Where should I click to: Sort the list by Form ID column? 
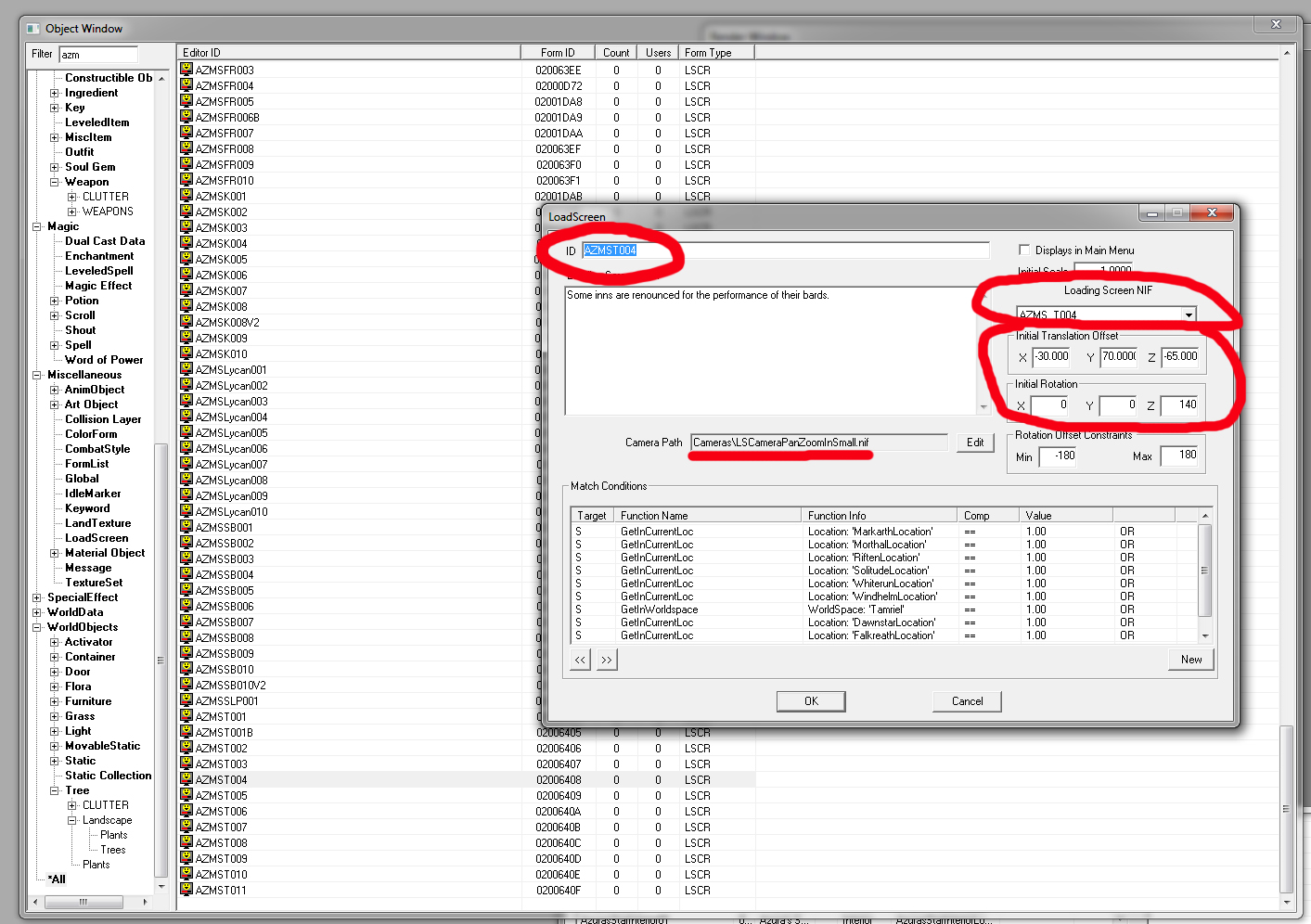[x=558, y=53]
